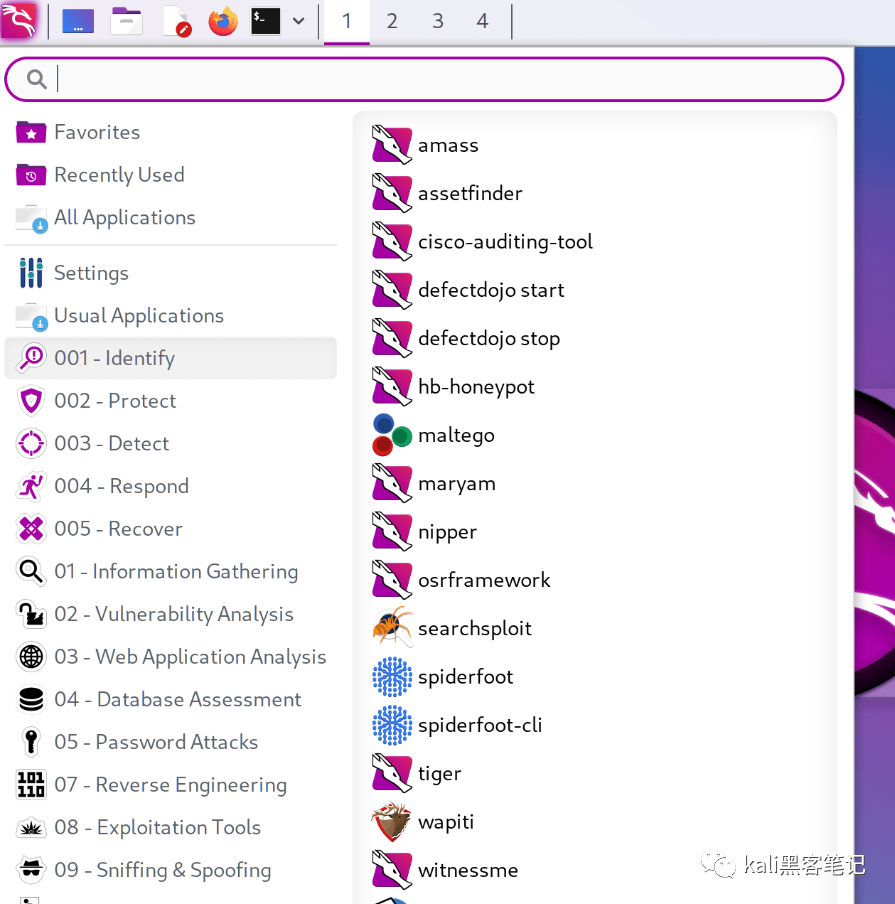Launch wapiti scanner
The height and width of the screenshot is (904, 895).
pos(595,822)
